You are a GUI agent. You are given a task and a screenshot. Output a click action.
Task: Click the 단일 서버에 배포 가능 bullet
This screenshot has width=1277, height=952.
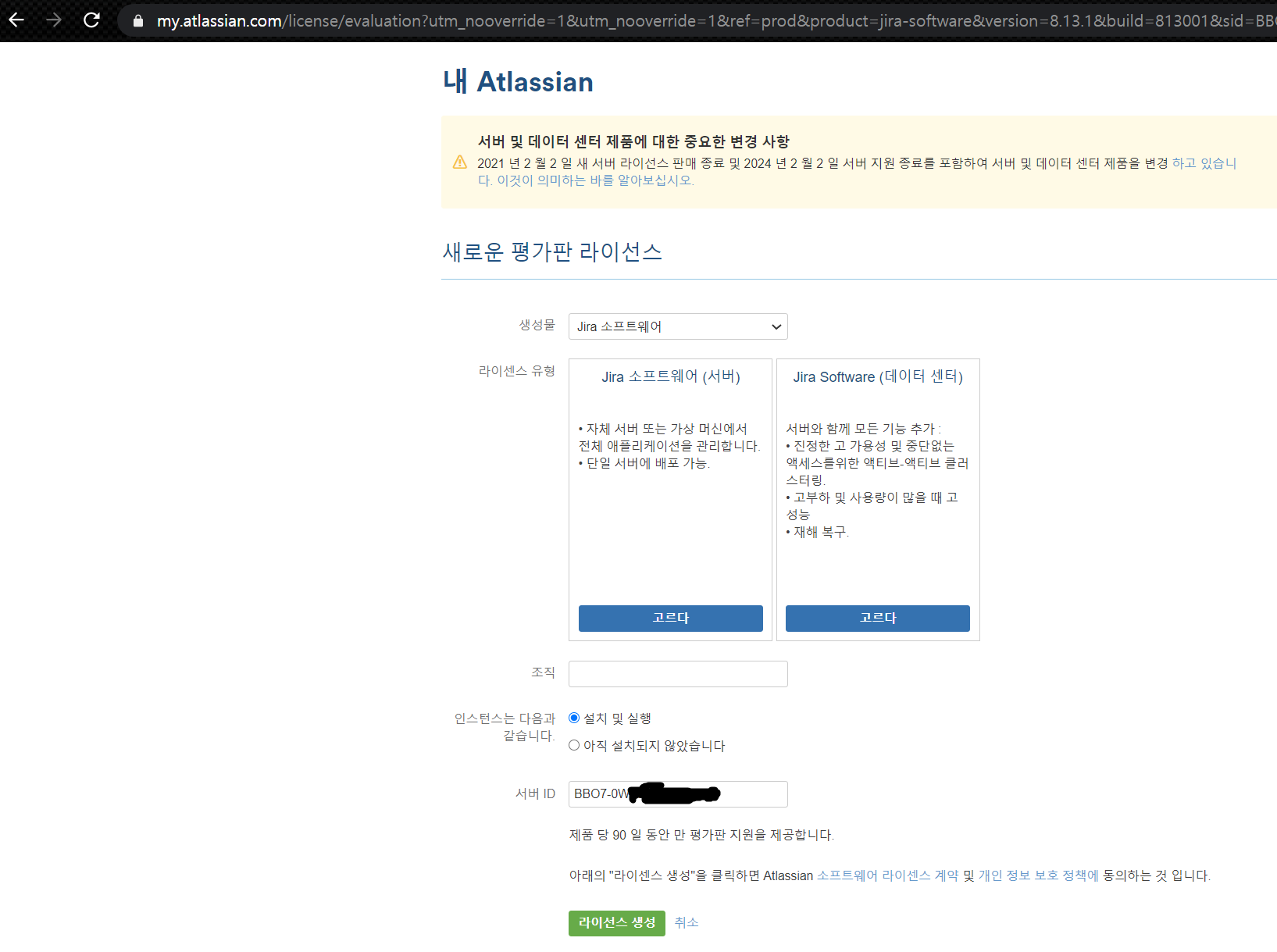pos(644,463)
